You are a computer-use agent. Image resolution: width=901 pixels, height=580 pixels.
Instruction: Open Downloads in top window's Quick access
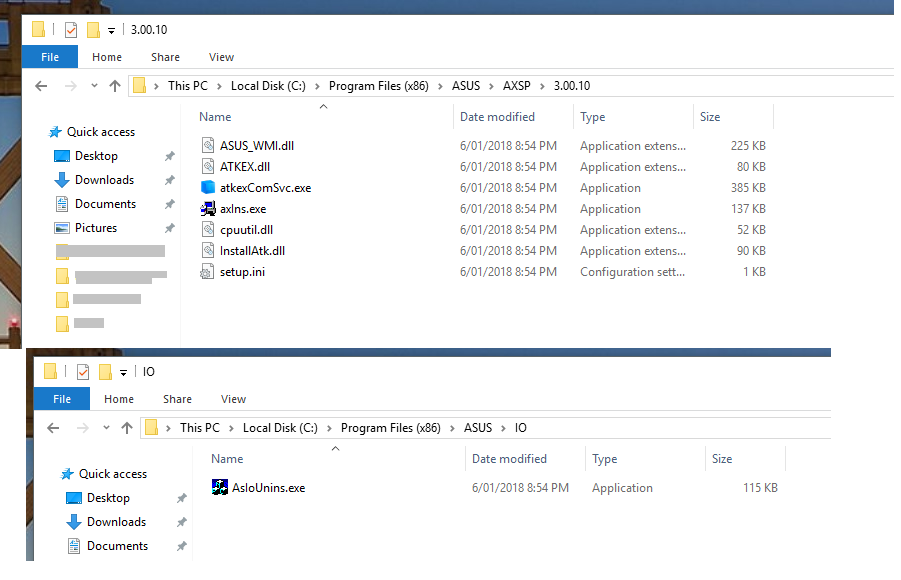pyautogui.click(x=104, y=180)
